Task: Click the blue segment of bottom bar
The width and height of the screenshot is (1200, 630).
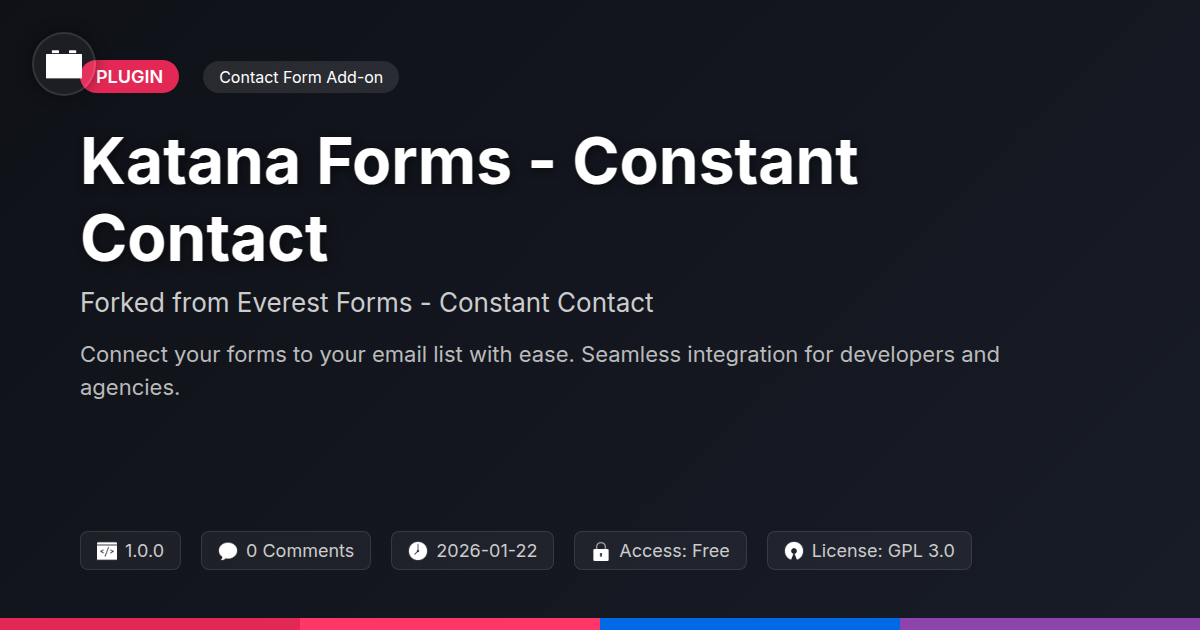Action: 750,623
